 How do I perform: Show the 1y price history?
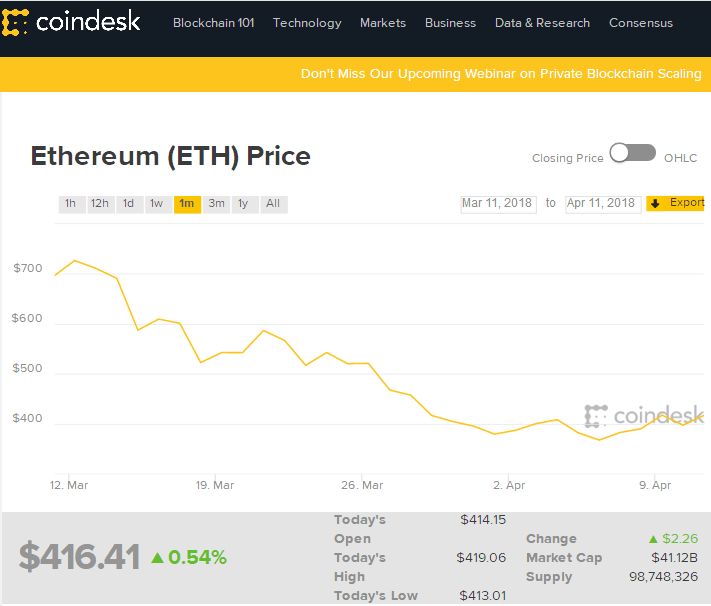coord(243,204)
